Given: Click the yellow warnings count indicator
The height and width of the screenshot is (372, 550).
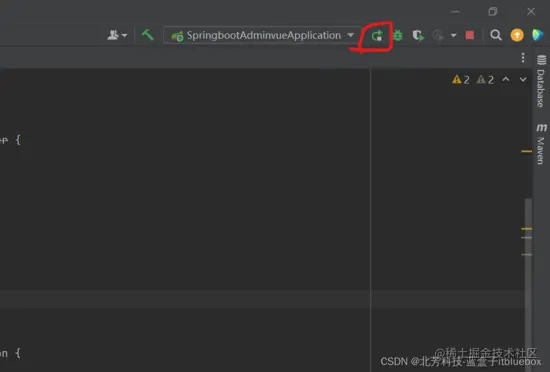Looking at the screenshot, I should click(461, 80).
